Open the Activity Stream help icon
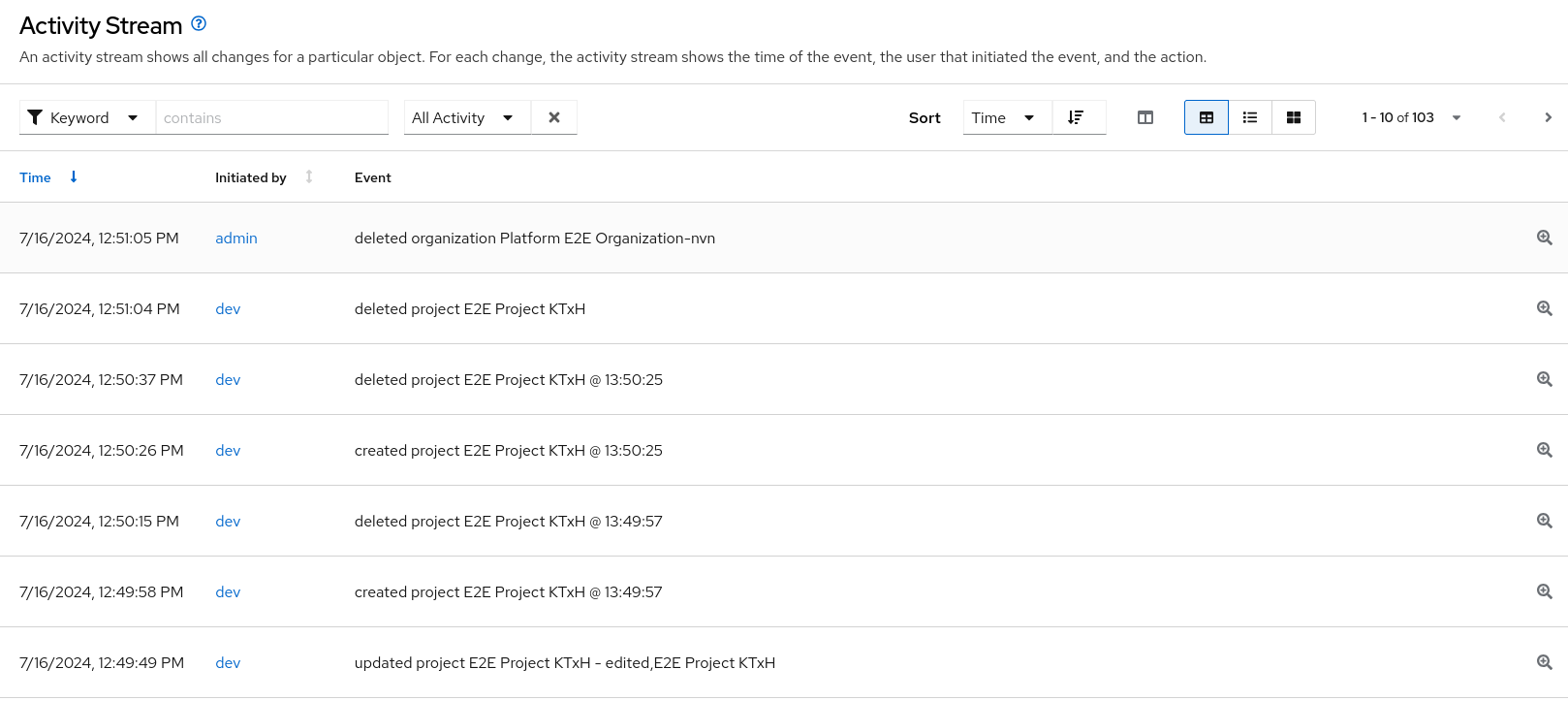This screenshot has width=1568, height=701. click(199, 24)
